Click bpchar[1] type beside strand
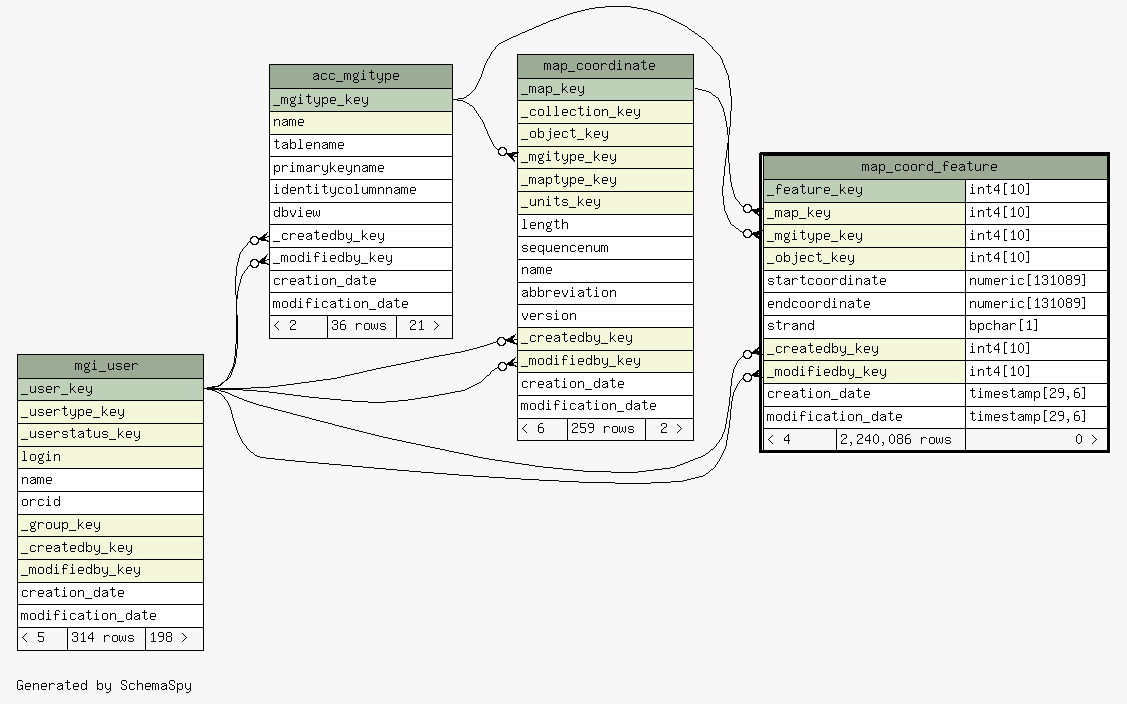 [x=1036, y=326]
